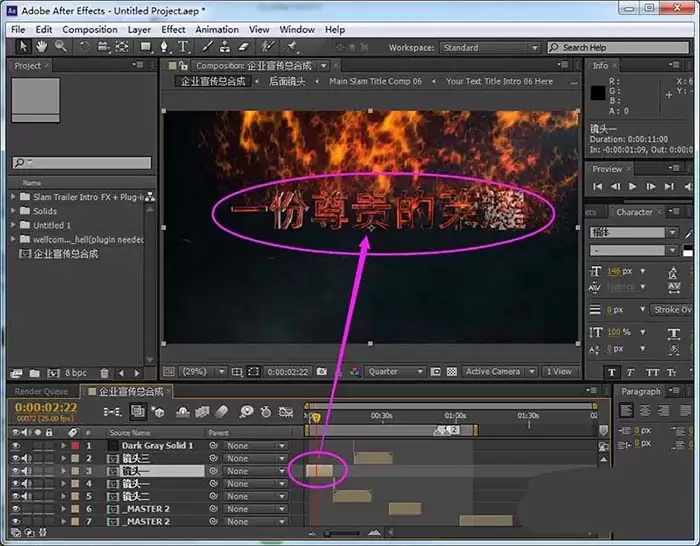Click the 8 bpc color depth button

76,373
